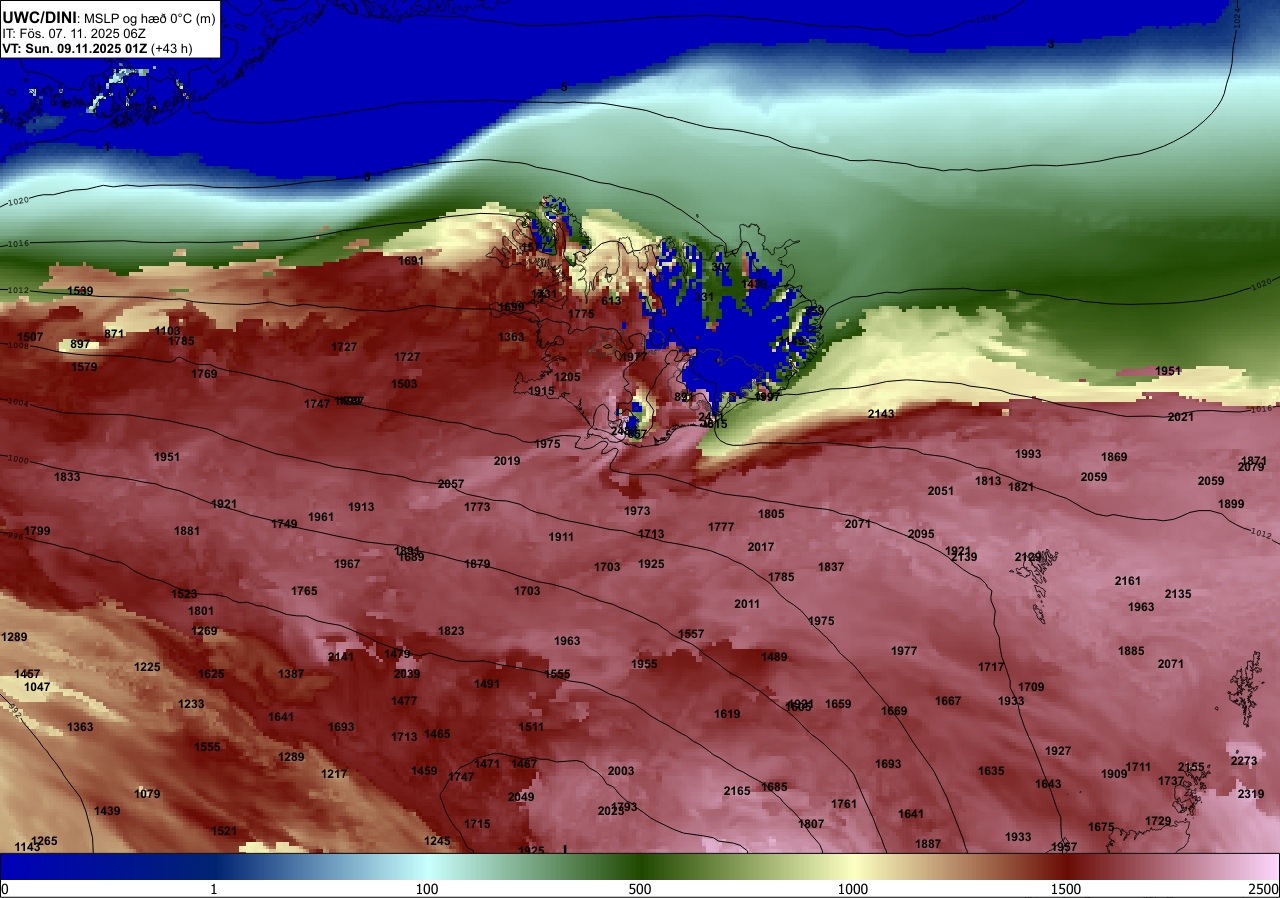Click the height value 1225
The width and height of the screenshot is (1280, 898).
(x=147, y=667)
